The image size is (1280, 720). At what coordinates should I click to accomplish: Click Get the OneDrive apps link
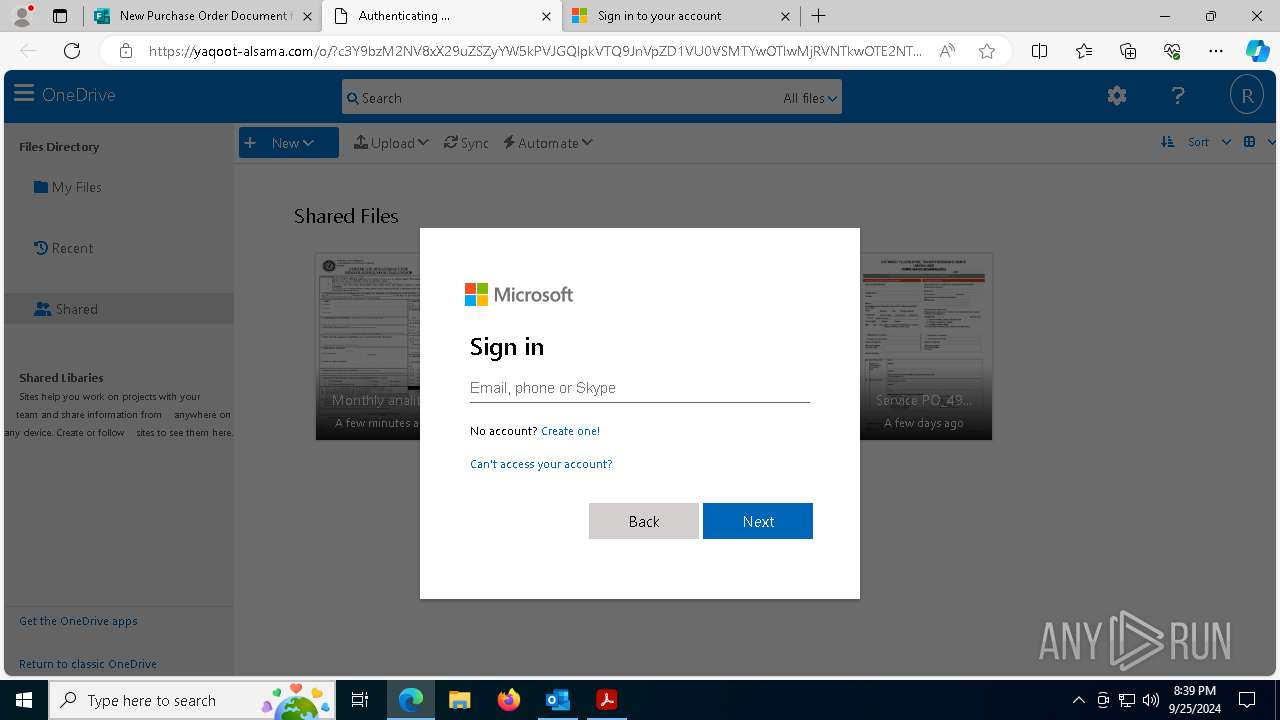point(78,621)
